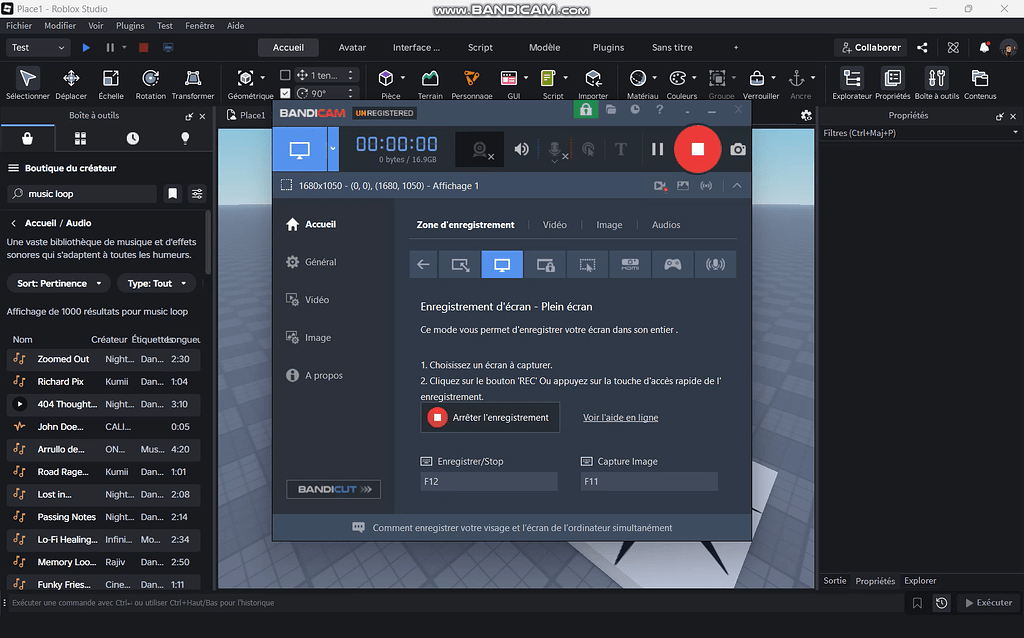Open Voir l'aide en ligne link
This screenshot has height=638, width=1024.
(x=620, y=417)
